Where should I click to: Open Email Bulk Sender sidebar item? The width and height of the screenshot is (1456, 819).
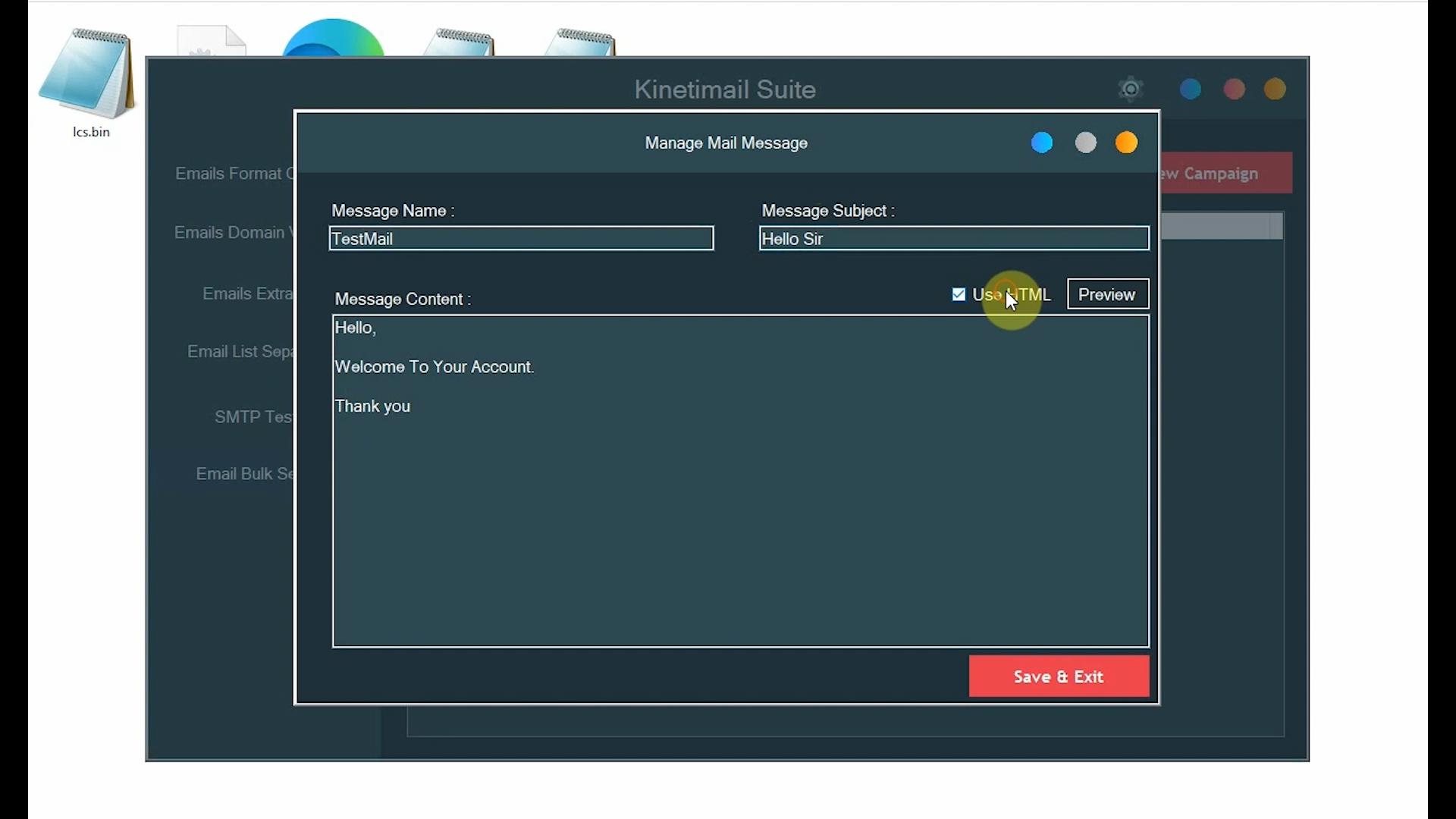(x=244, y=474)
